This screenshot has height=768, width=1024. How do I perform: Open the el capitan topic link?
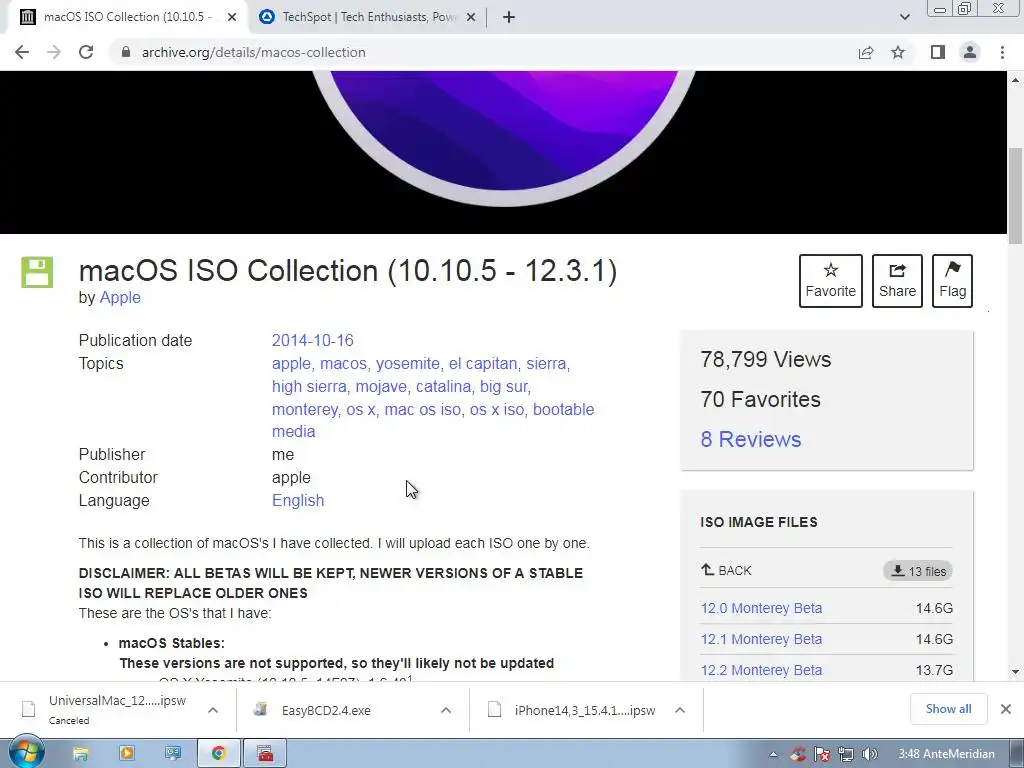[x=483, y=364]
